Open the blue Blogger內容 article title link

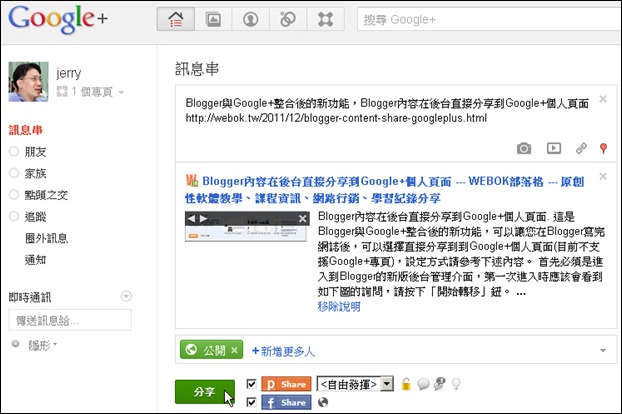pos(385,190)
